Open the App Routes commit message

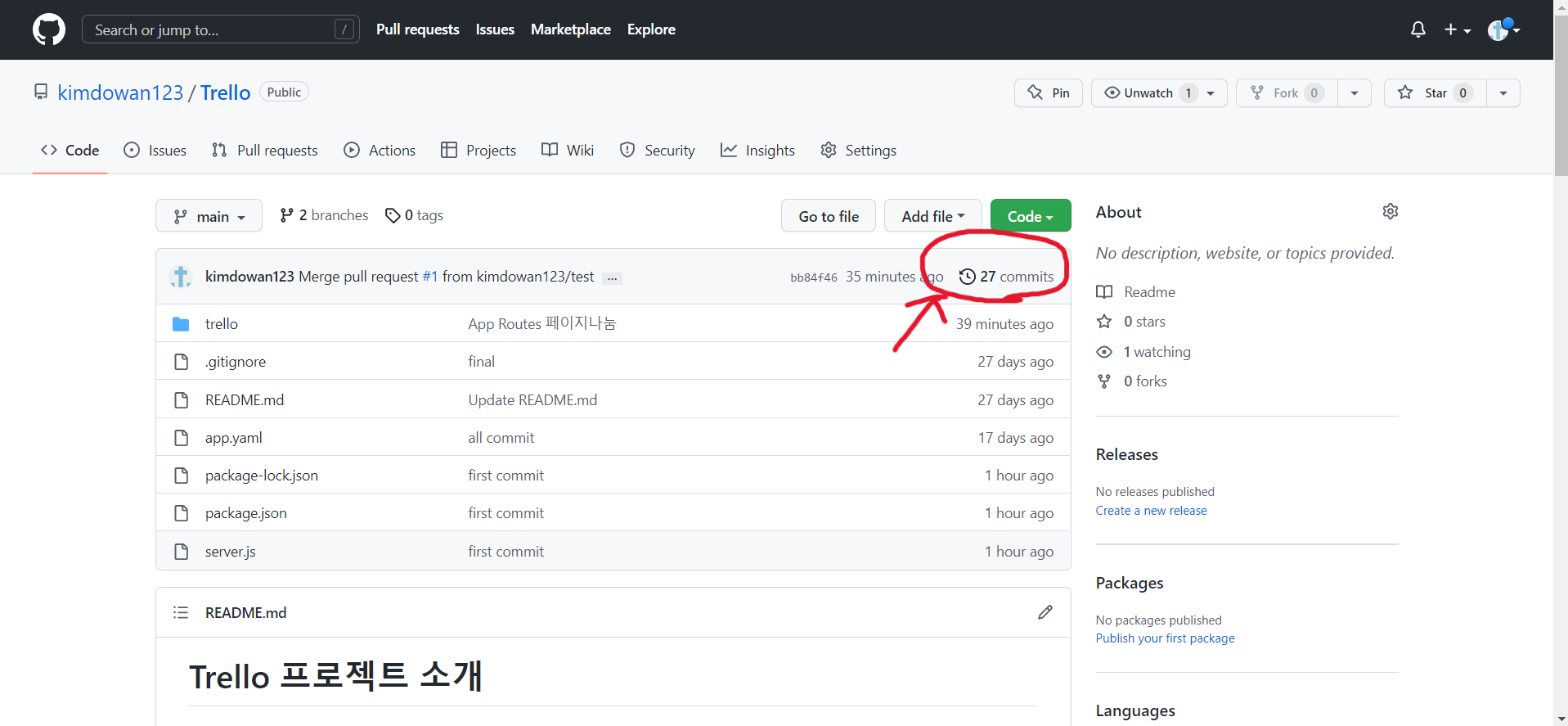point(542,324)
